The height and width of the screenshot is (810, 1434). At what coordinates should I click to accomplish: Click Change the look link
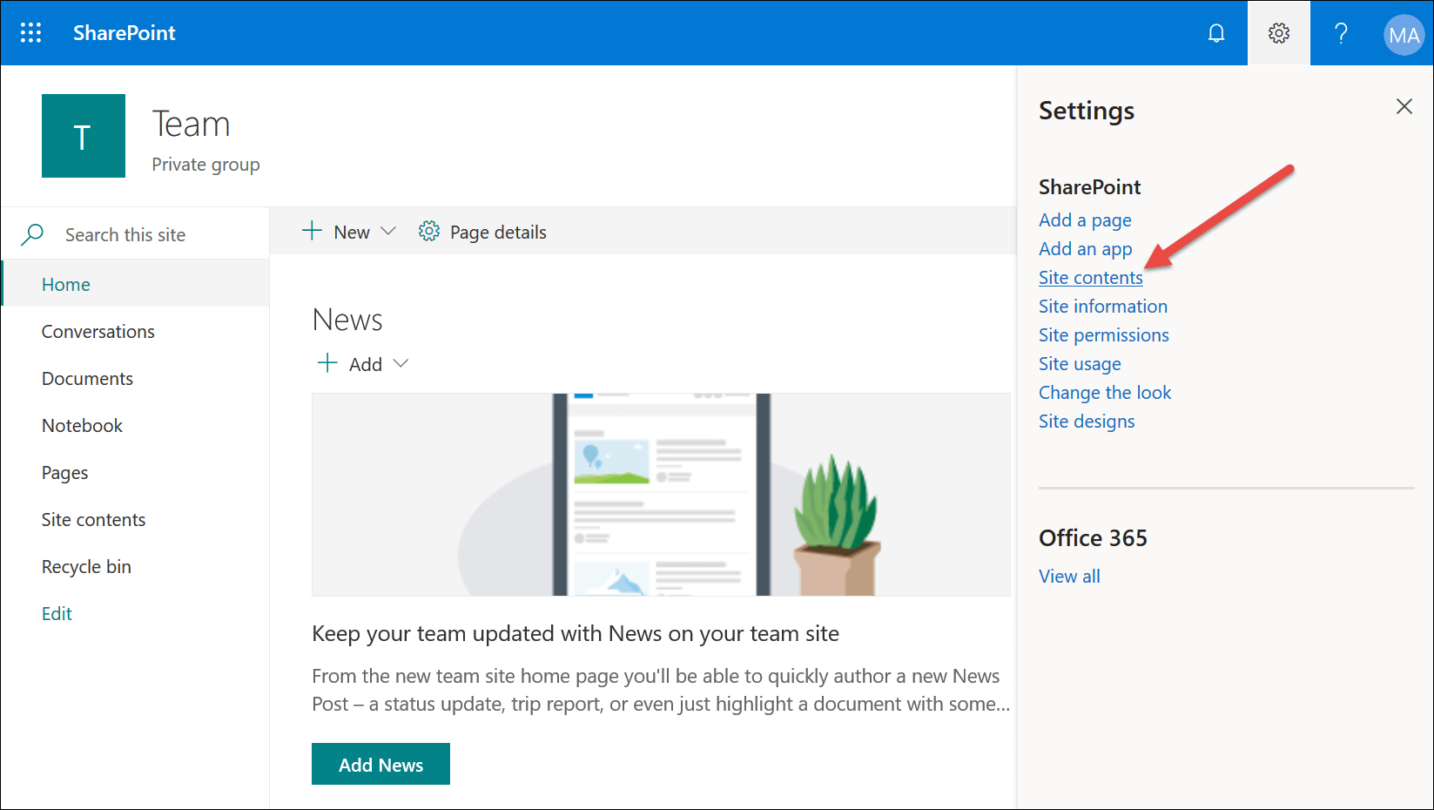click(1105, 392)
